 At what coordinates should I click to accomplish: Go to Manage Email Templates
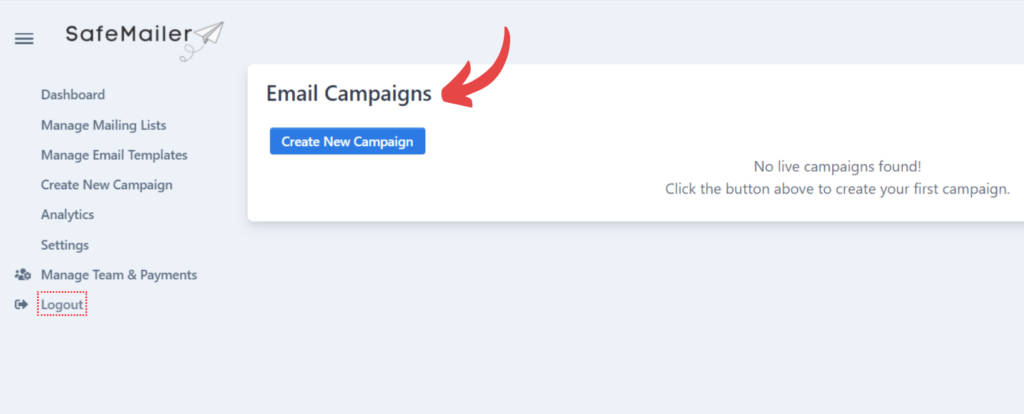pos(114,155)
